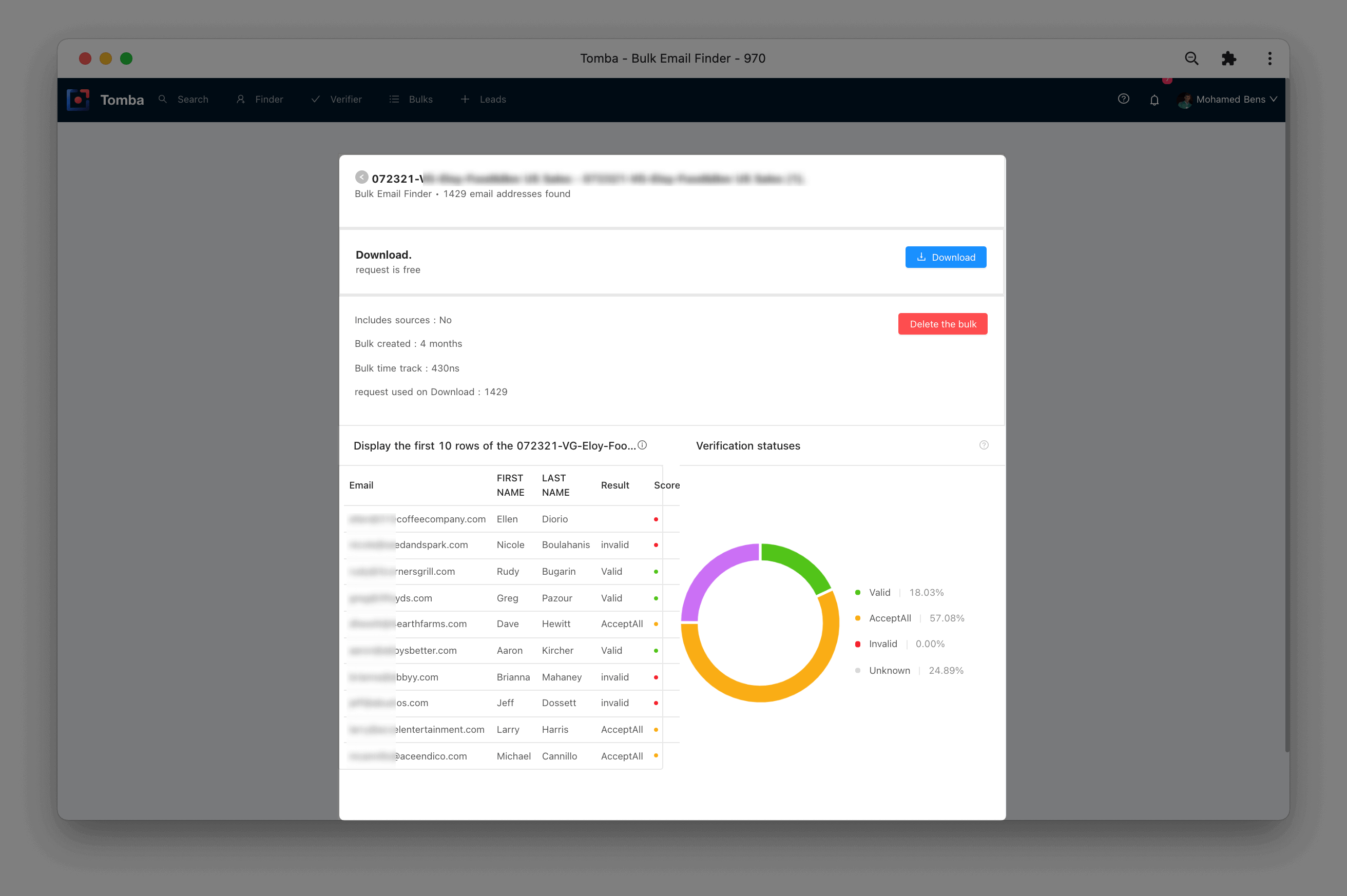Image resolution: width=1347 pixels, height=896 pixels.
Task: Toggle the AcceptAll legend entry
Action: [x=909, y=618]
